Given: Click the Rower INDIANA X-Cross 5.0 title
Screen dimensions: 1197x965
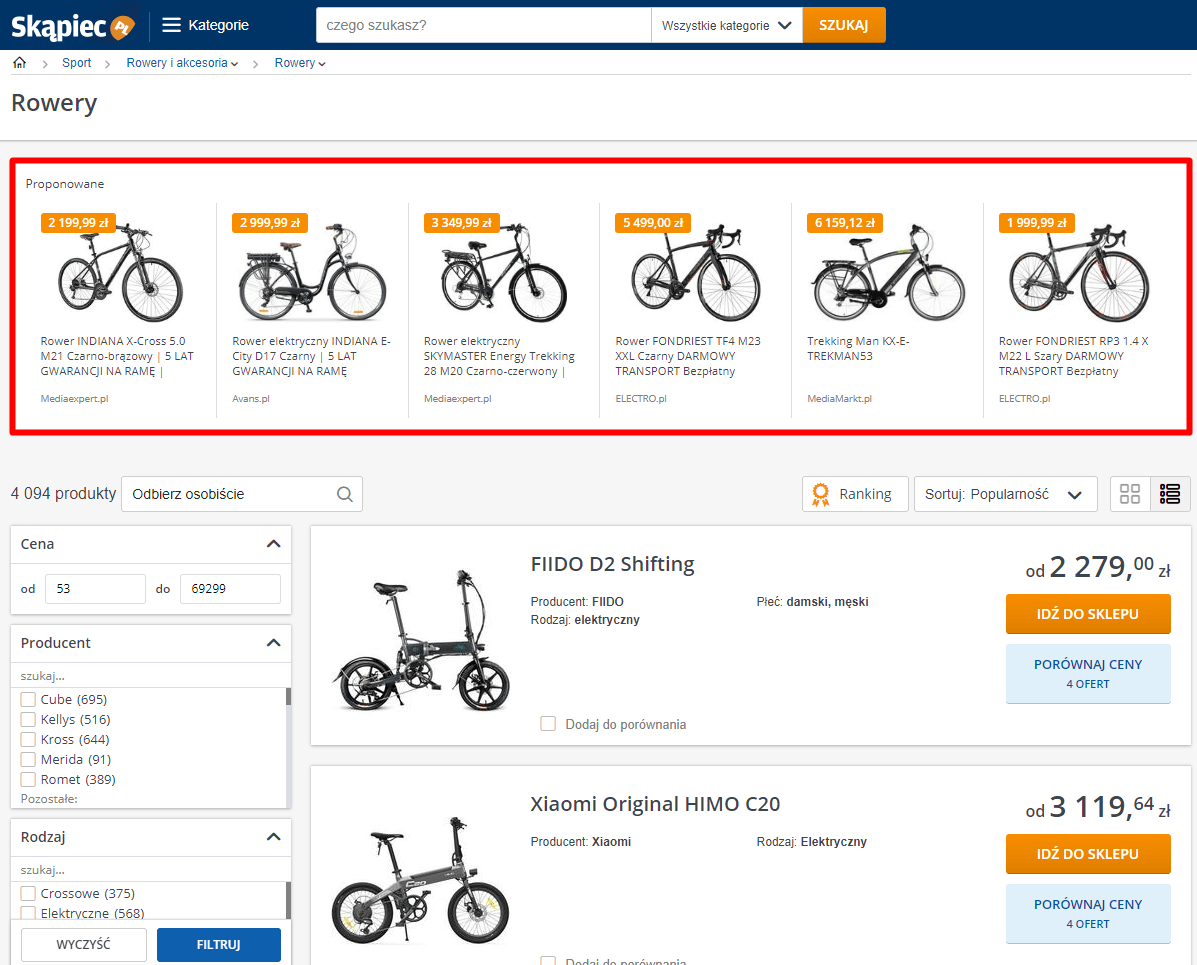Looking at the screenshot, I should pyautogui.click(x=117, y=356).
